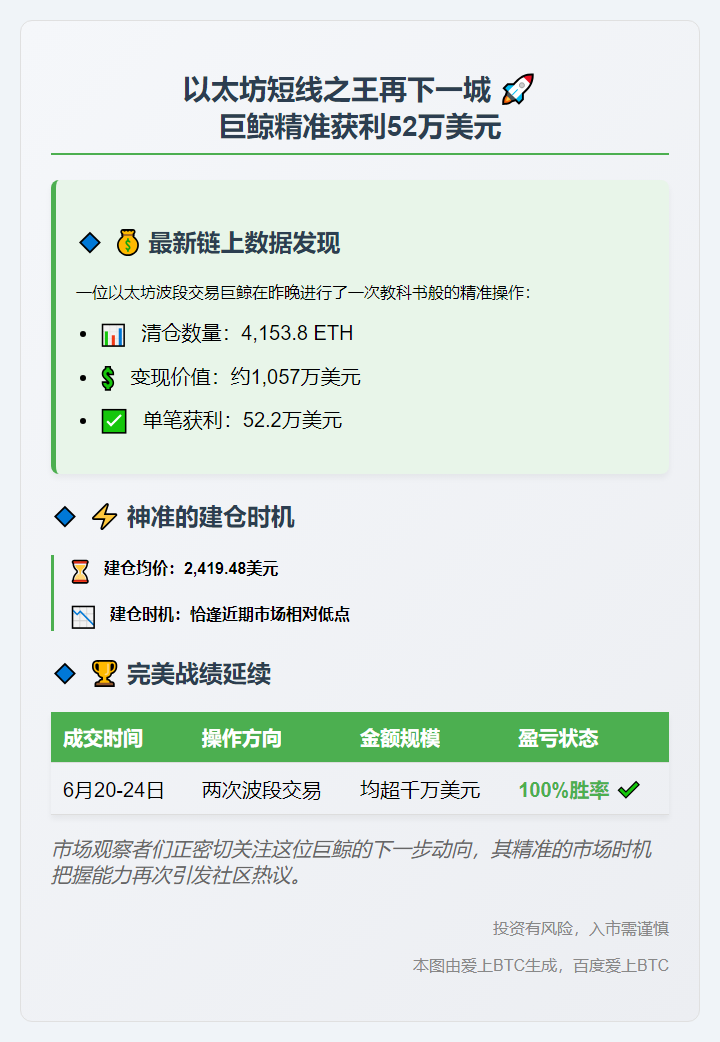Image resolution: width=720 pixels, height=1042 pixels.
Task: Click the trophy icon beside 完美战绩延续
Action: (x=104, y=674)
